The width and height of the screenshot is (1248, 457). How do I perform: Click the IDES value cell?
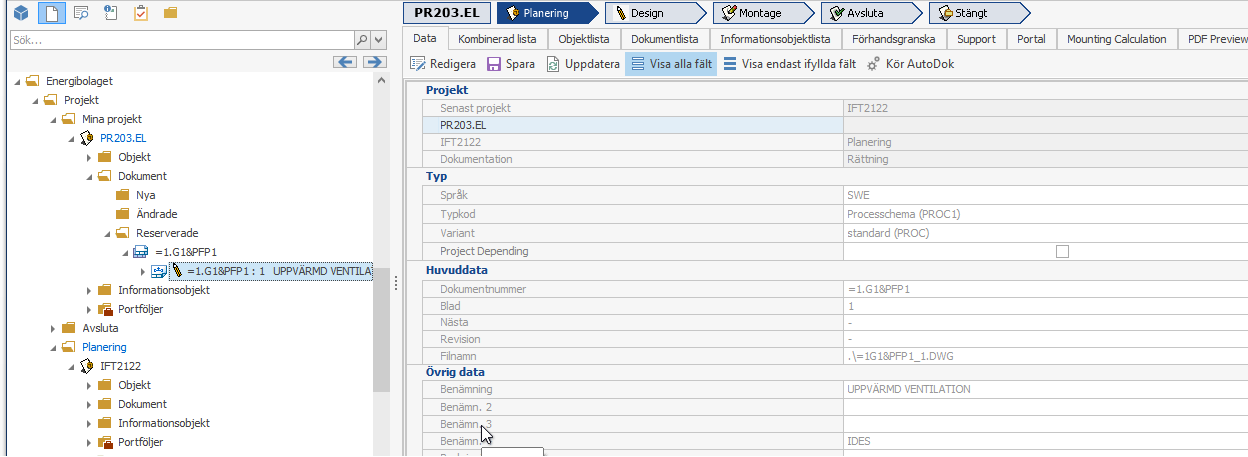click(x=1045, y=440)
